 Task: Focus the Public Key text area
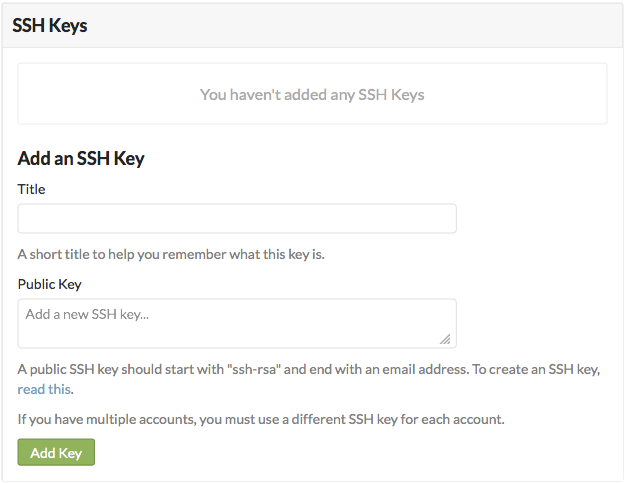click(x=237, y=324)
